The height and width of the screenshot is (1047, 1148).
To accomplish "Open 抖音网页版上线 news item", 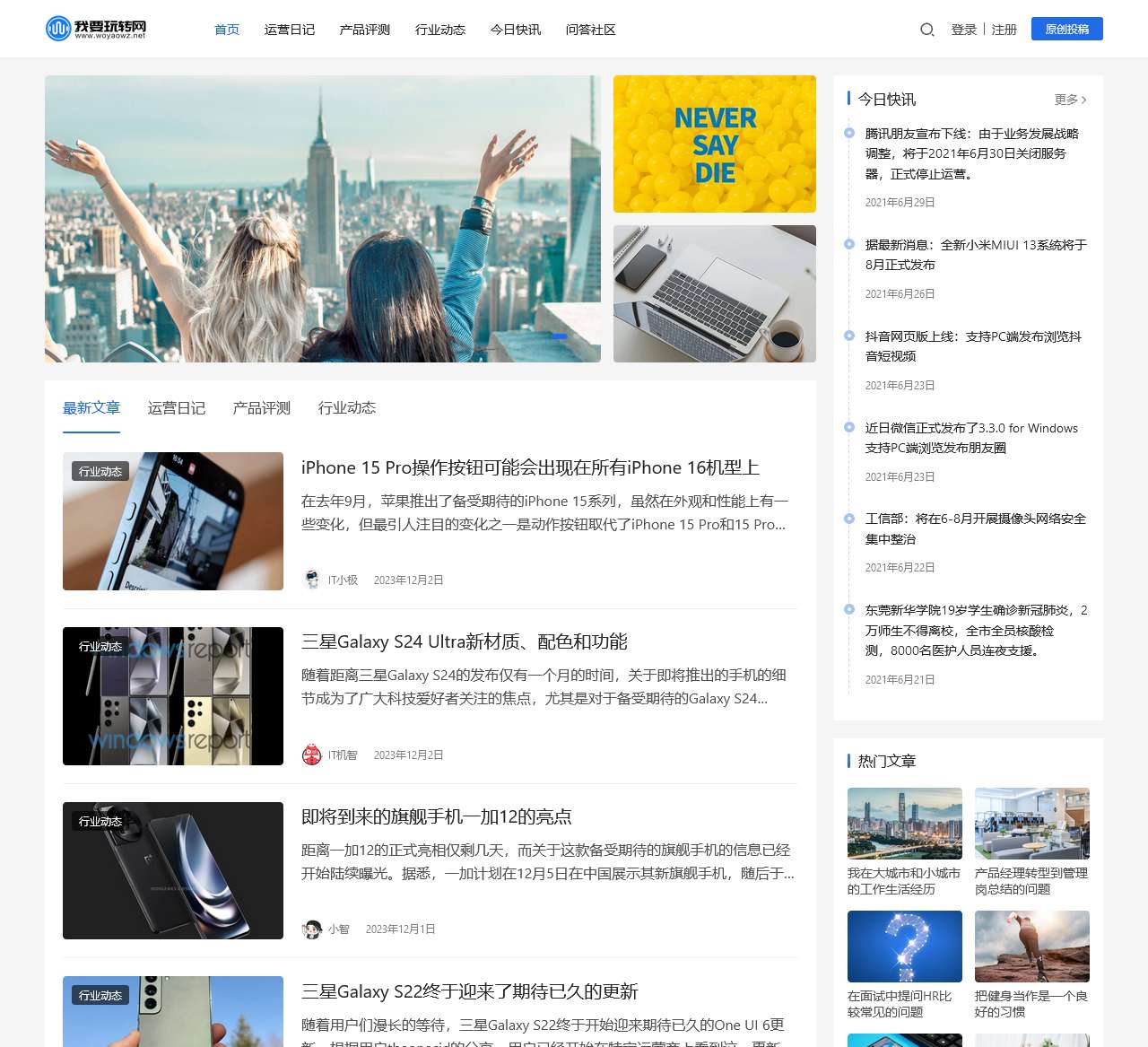I will point(973,346).
